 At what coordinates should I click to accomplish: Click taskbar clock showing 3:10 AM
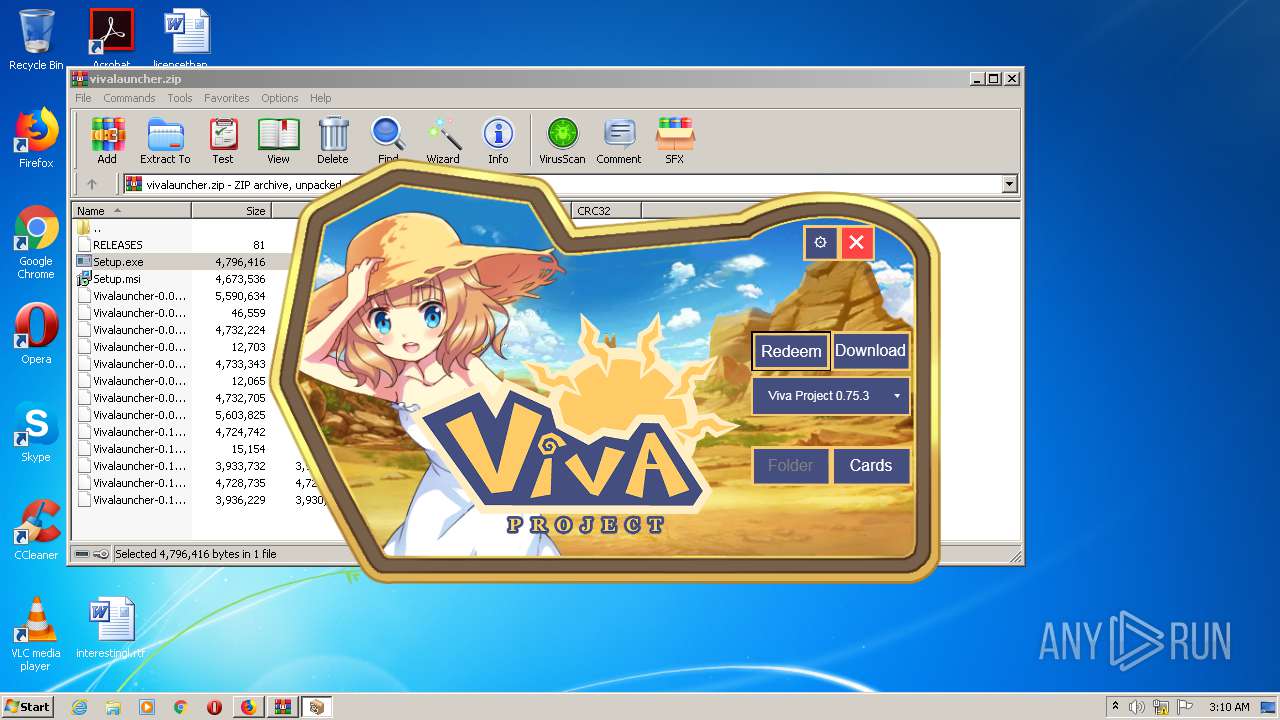pos(1229,707)
